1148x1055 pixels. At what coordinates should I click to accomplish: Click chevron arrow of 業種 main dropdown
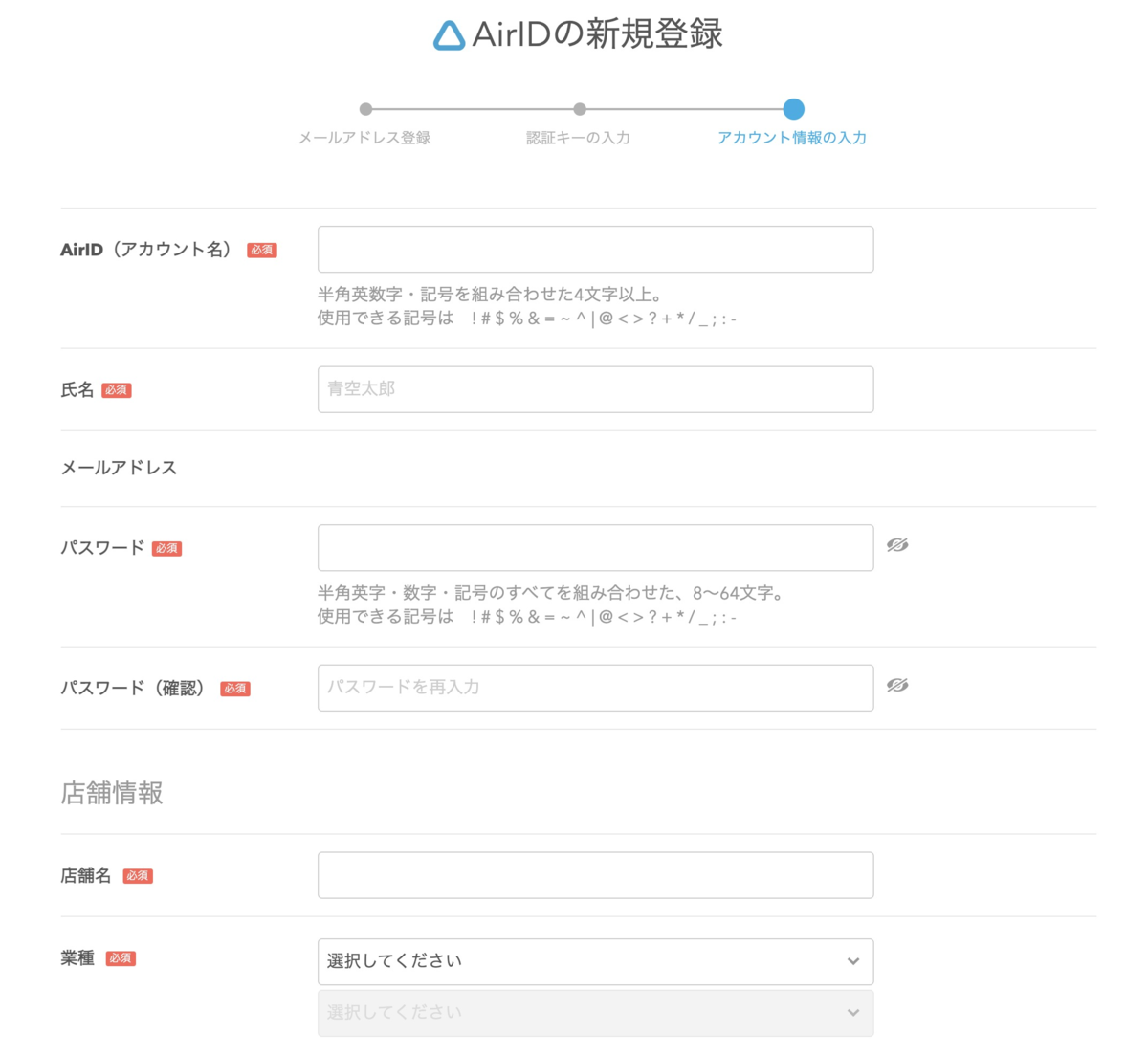pyautogui.click(x=853, y=961)
